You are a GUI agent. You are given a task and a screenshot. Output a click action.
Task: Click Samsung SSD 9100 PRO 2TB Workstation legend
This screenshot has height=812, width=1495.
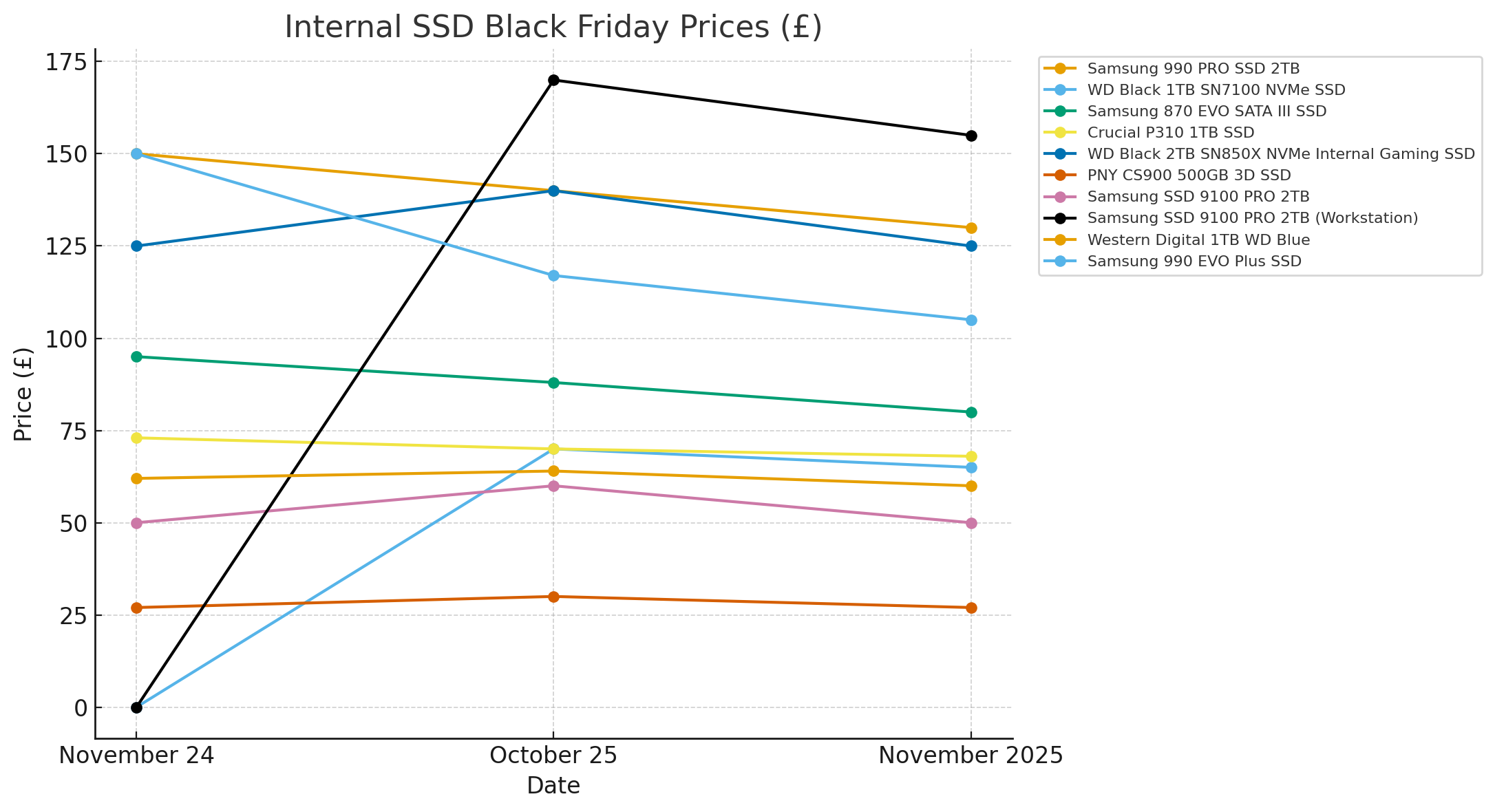(1252, 217)
